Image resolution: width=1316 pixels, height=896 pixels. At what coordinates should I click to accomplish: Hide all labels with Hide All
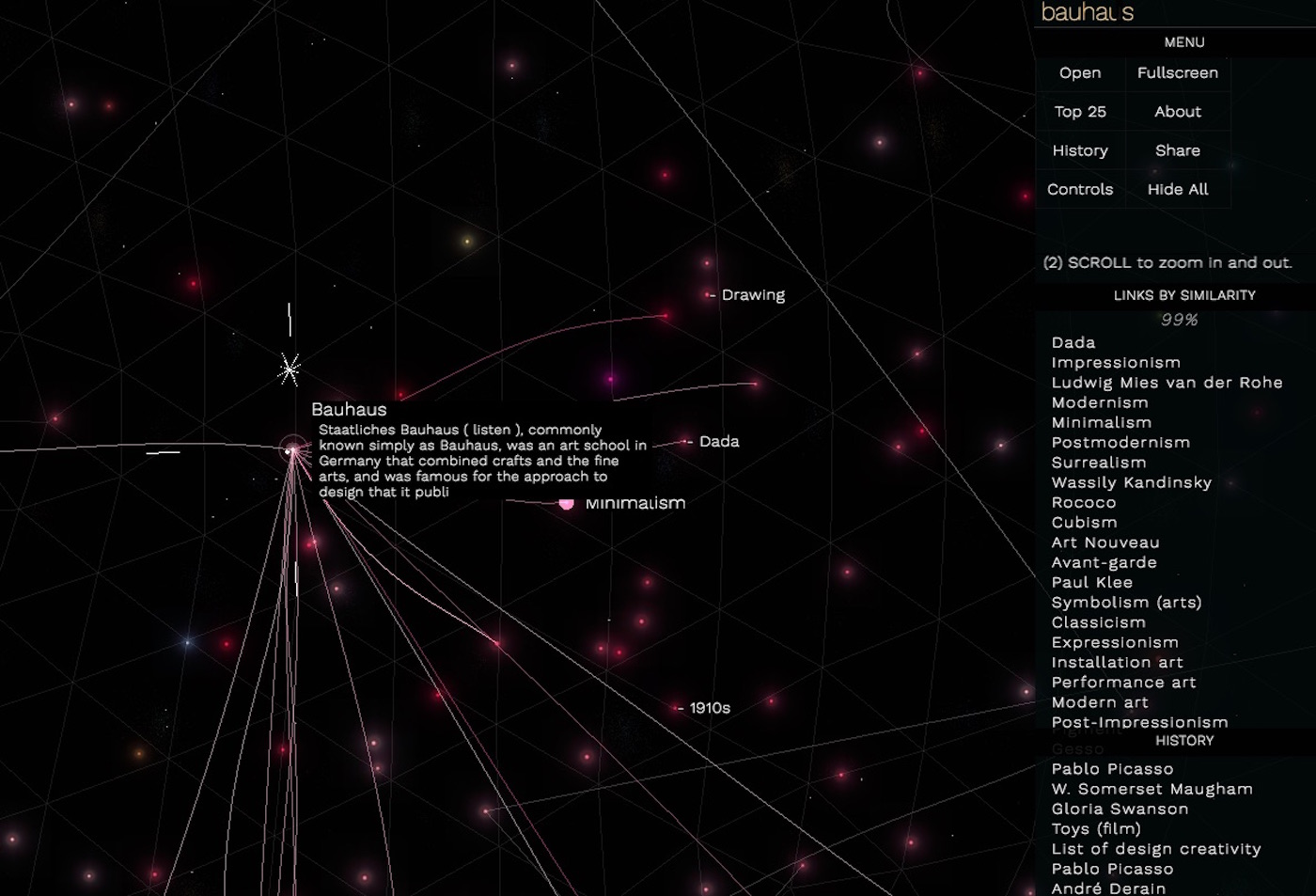click(x=1177, y=189)
